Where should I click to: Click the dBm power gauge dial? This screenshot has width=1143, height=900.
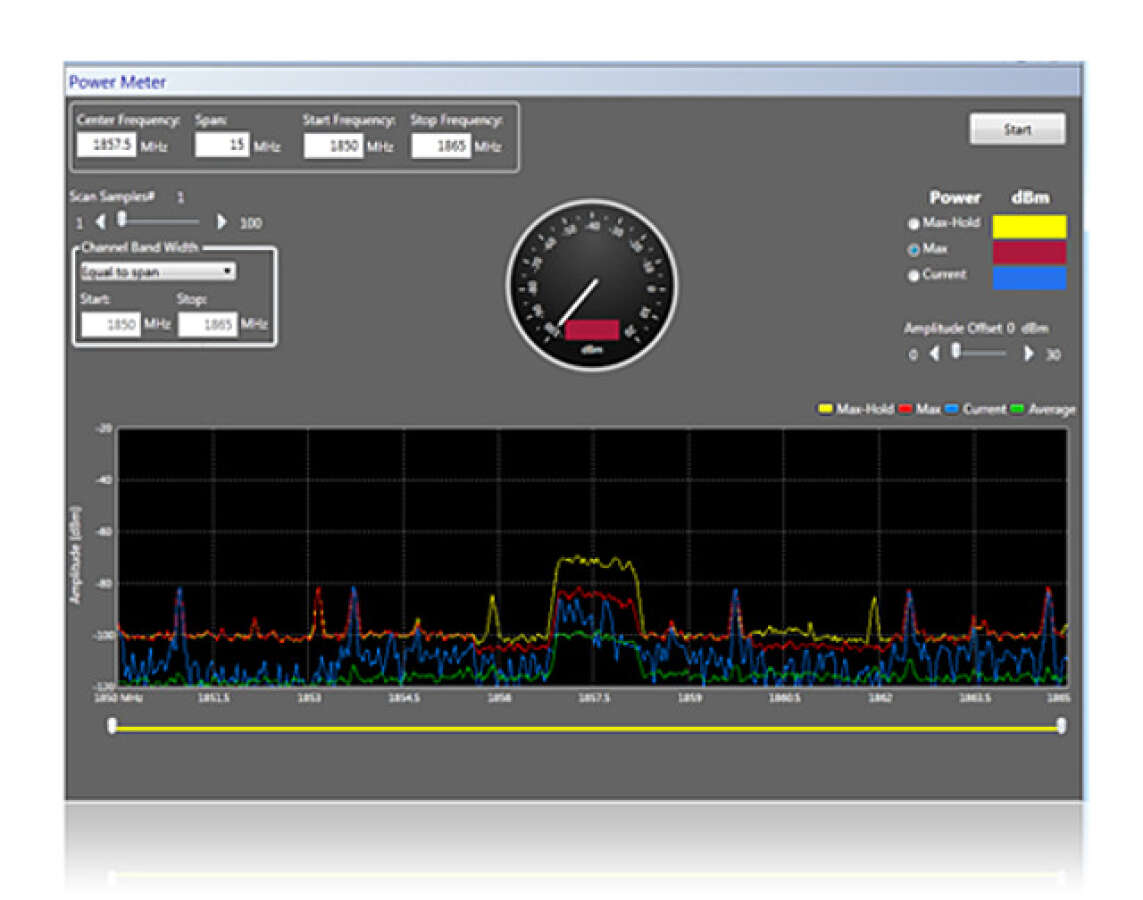tap(591, 286)
